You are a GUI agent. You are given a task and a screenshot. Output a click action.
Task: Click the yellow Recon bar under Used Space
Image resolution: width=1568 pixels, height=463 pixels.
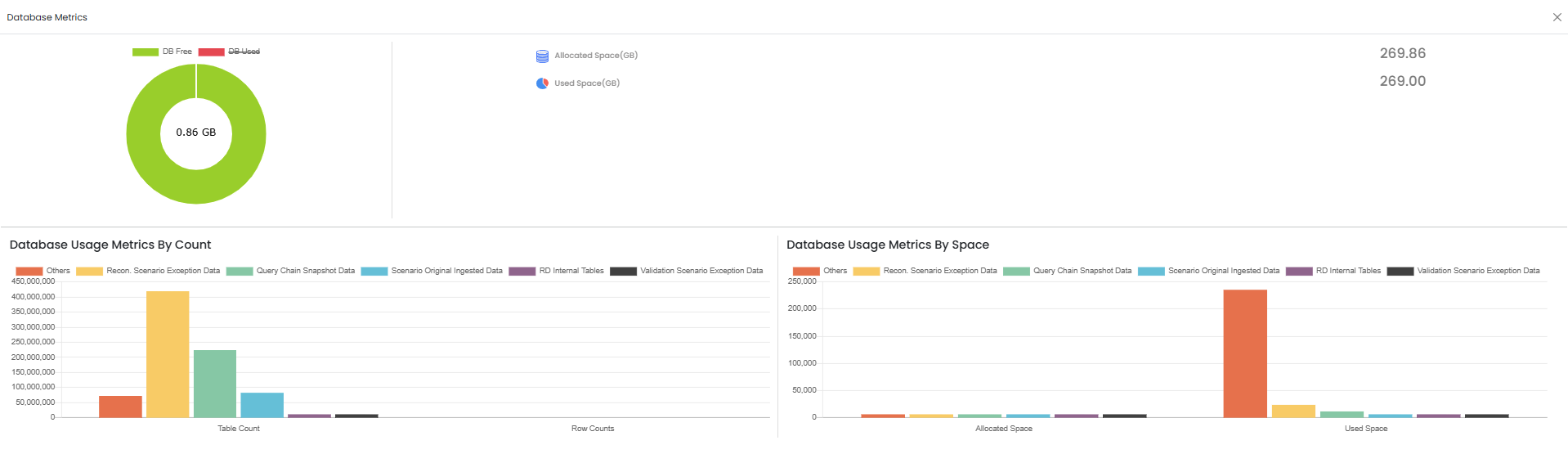point(1293,411)
